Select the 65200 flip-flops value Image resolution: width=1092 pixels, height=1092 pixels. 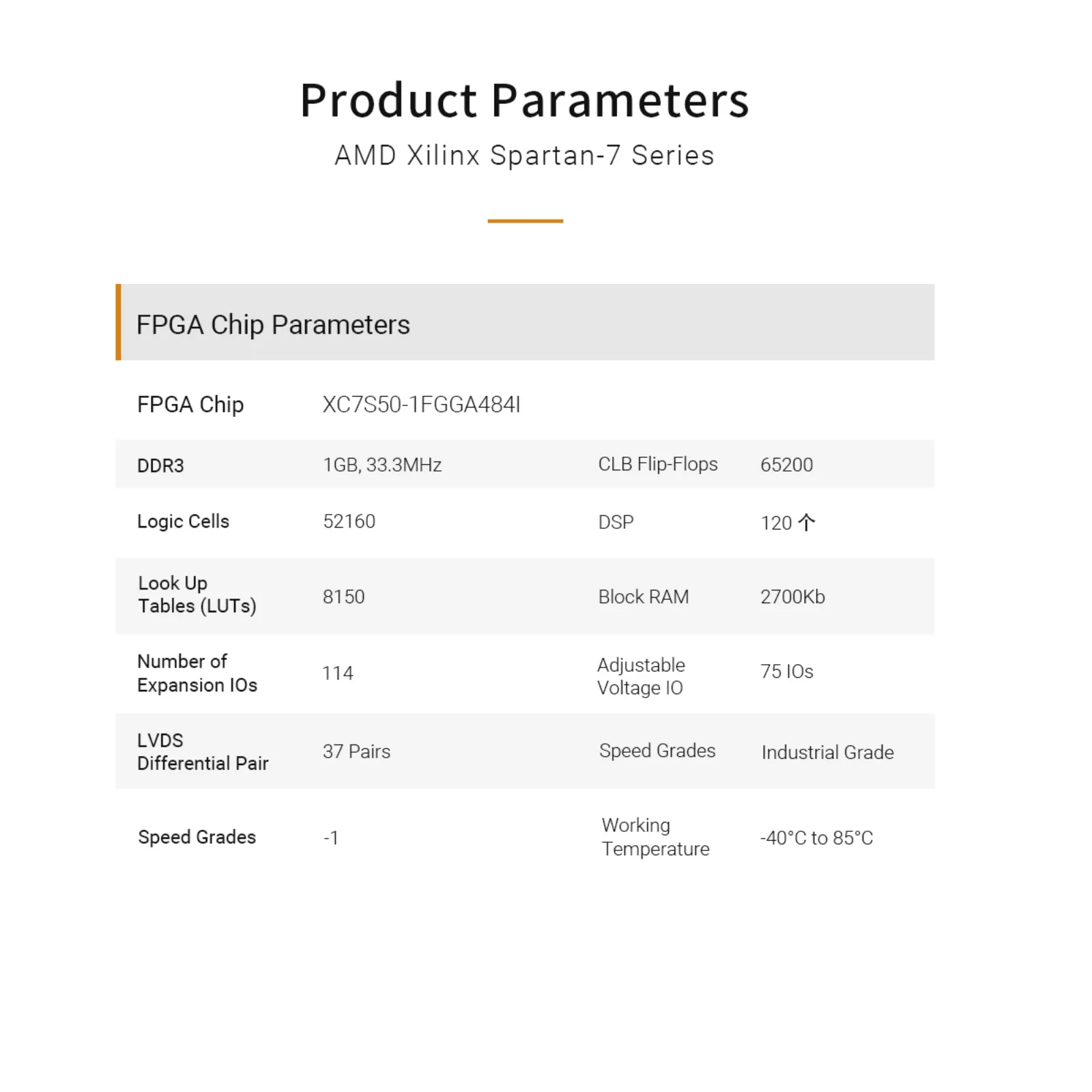pyautogui.click(x=786, y=465)
